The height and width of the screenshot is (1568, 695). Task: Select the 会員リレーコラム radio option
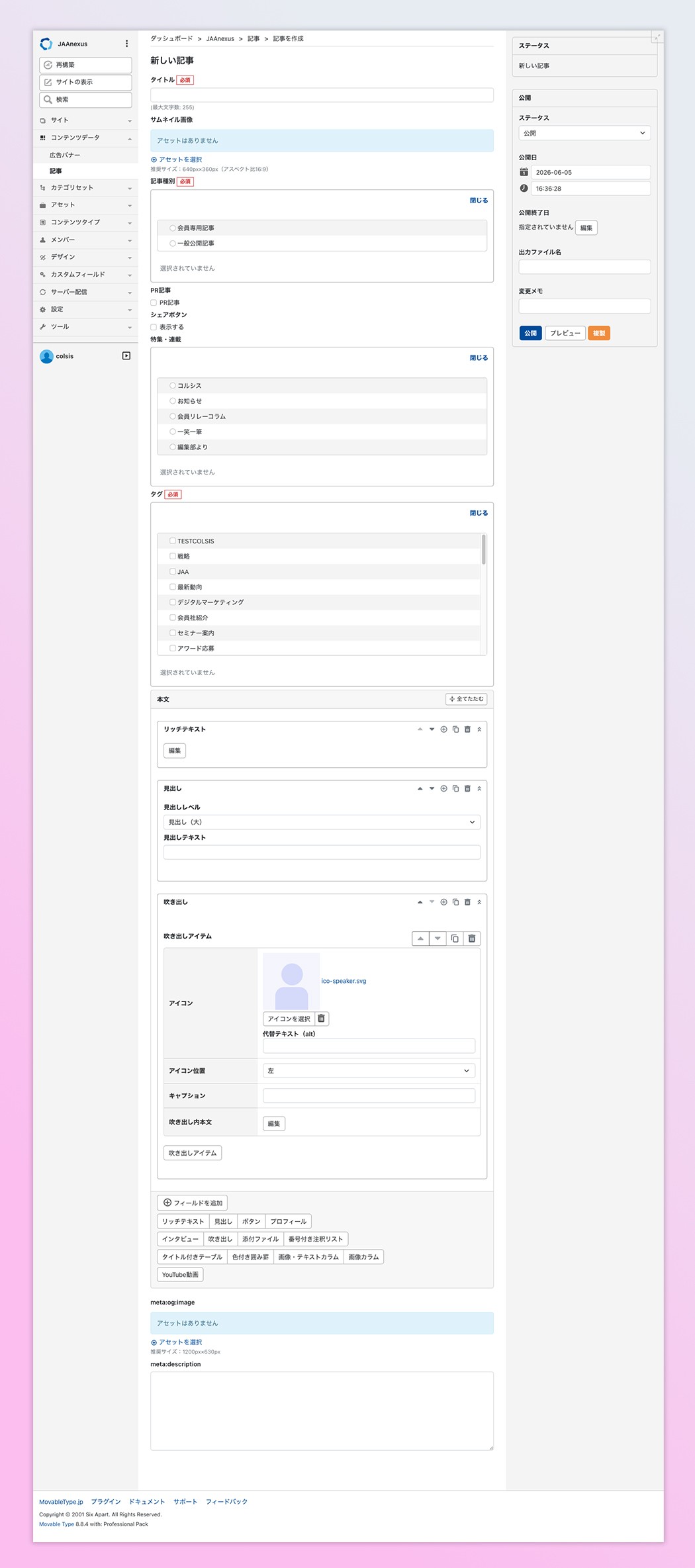(173, 416)
